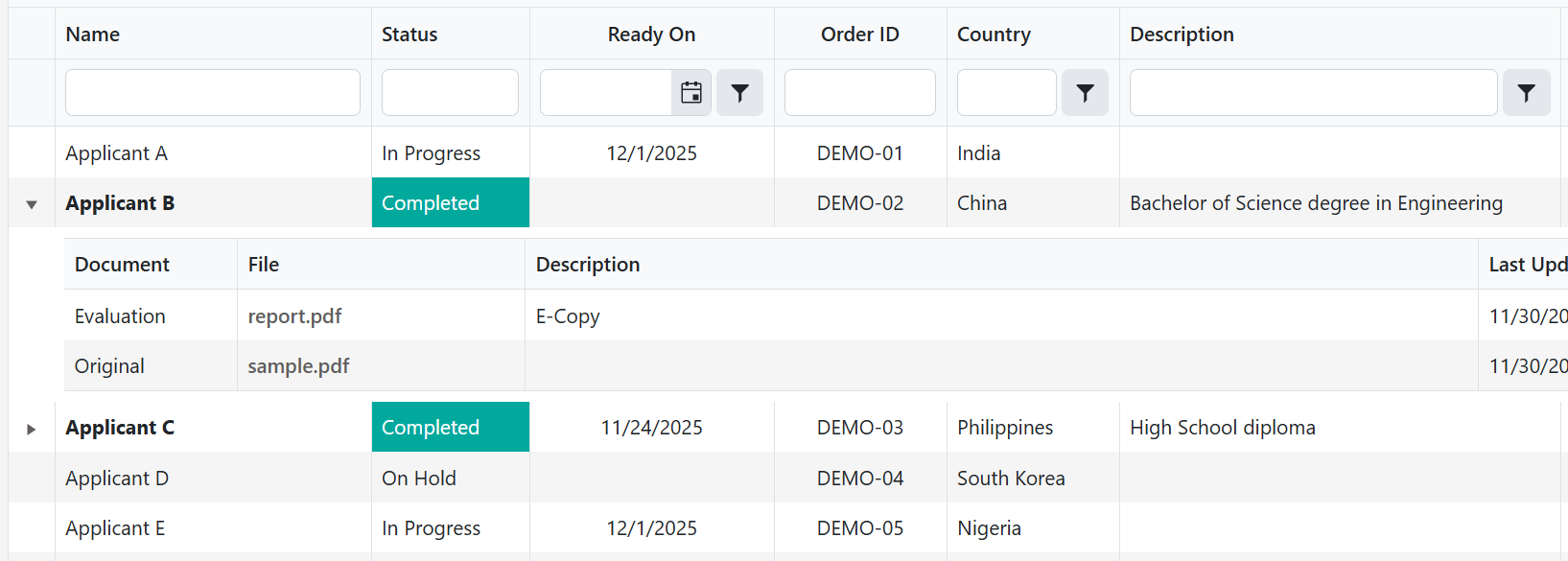1568x561 pixels.
Task: Click the Country filter input box
Action: point(1006,93)
